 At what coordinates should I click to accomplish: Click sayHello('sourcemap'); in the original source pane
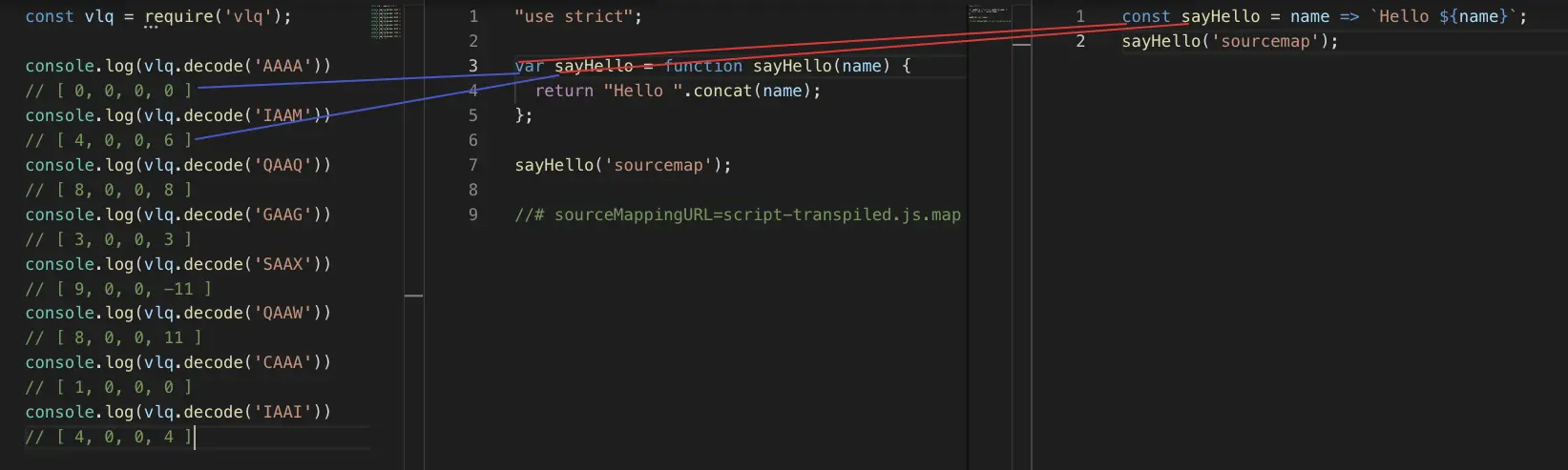coord(1230,41)
